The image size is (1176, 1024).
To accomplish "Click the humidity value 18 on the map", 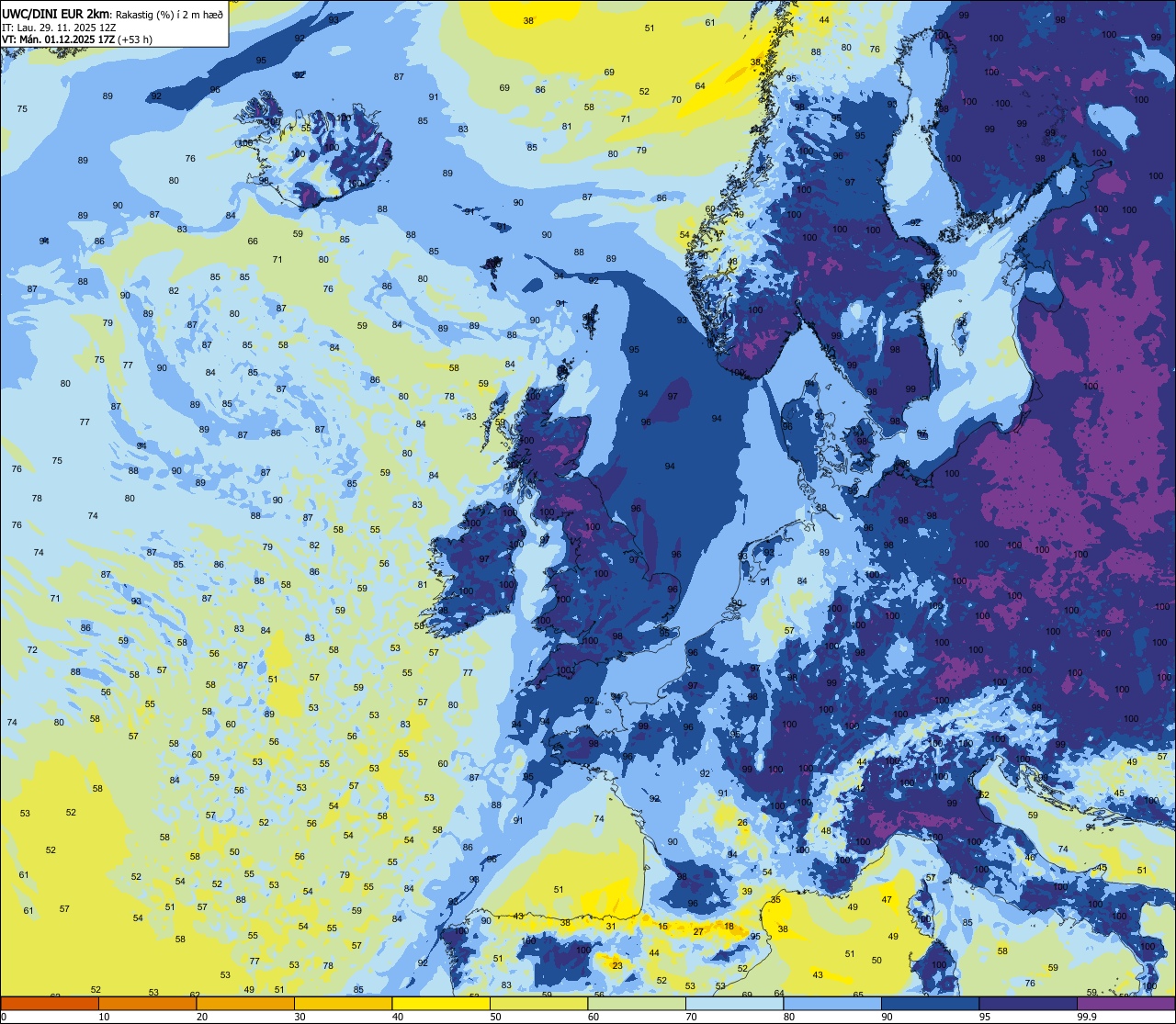I will point(729,926).
